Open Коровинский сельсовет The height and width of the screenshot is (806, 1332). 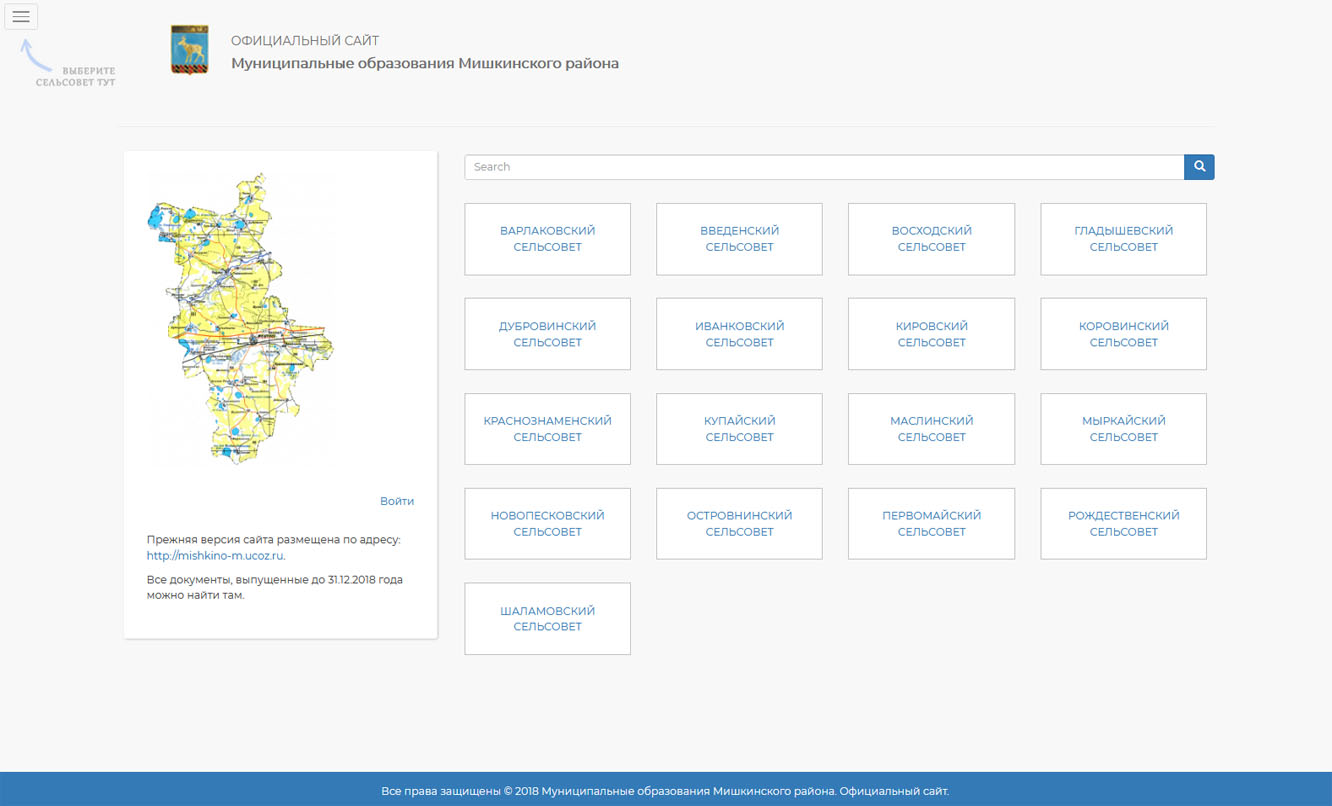1124,334
